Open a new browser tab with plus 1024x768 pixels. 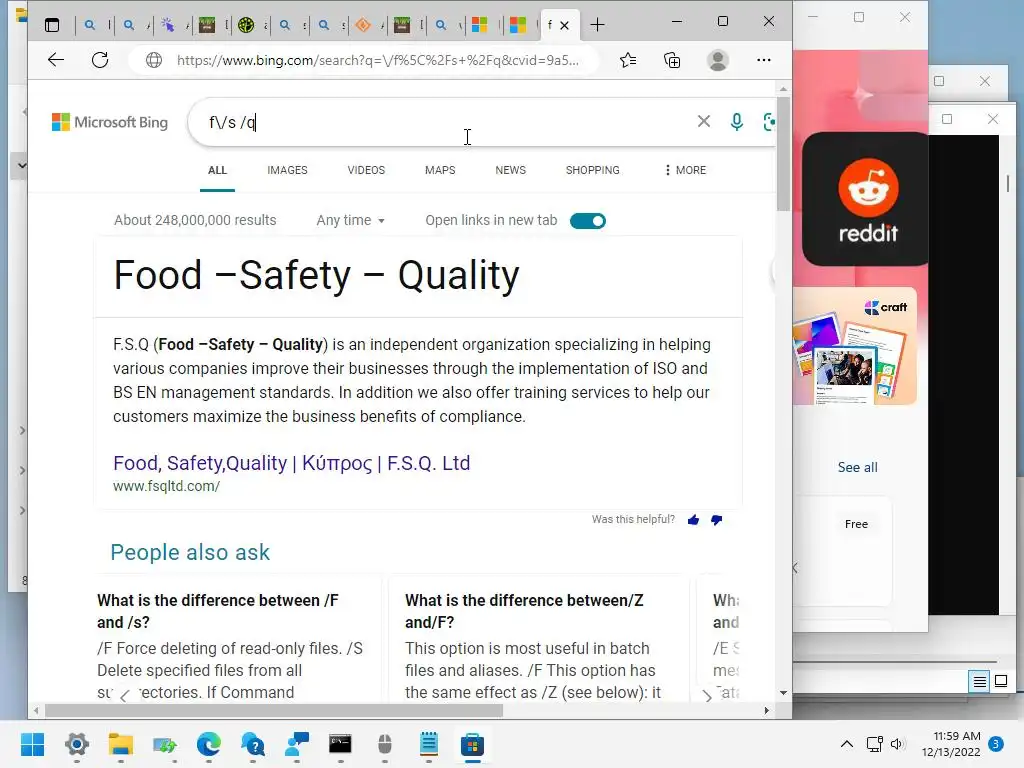[x=597, y=25]
